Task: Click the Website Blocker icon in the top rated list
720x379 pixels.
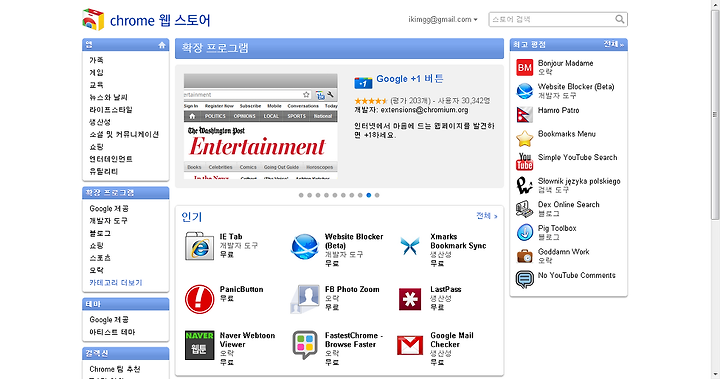Action: (524, 91)
